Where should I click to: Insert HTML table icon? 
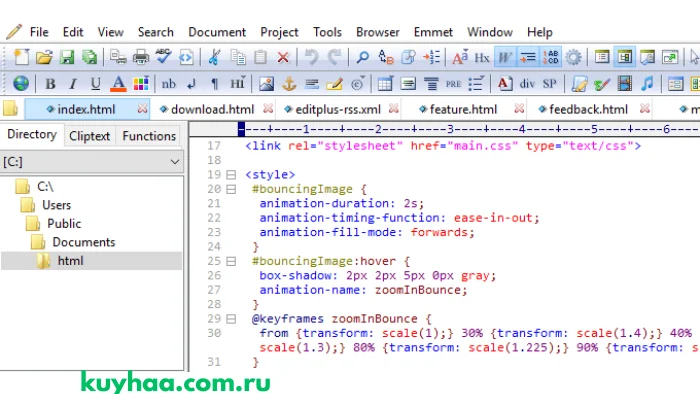pyautogui.click(x=385, y=83)
